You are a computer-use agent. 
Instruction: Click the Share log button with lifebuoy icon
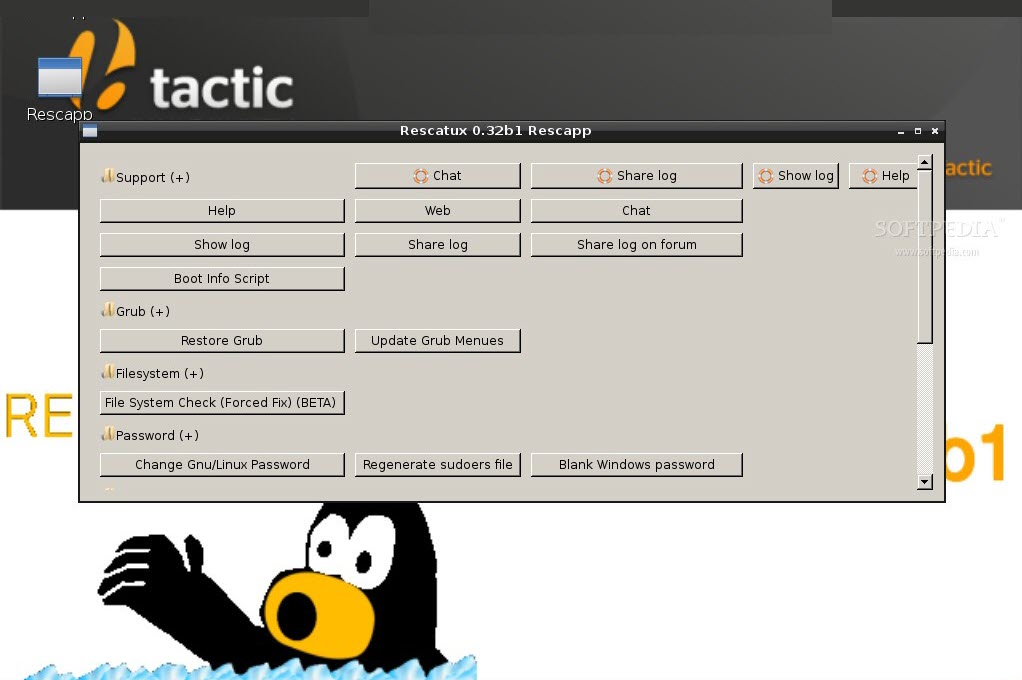click(x=637, y=176)
